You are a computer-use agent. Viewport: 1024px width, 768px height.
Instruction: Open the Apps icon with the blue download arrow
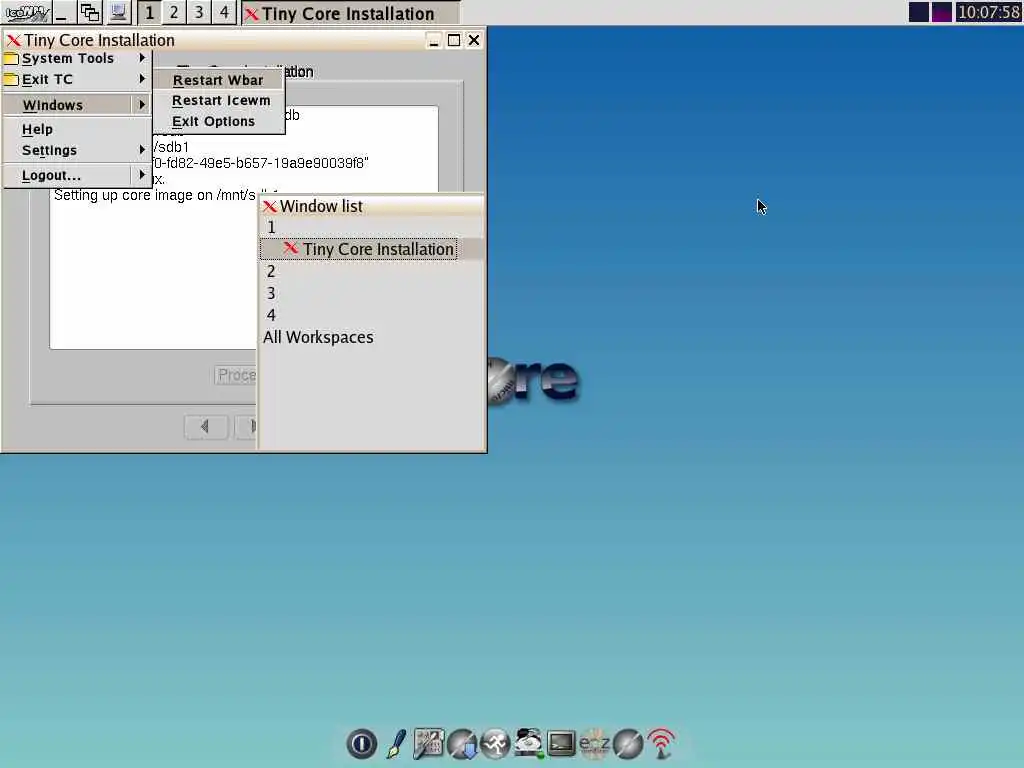click(462, 744)
